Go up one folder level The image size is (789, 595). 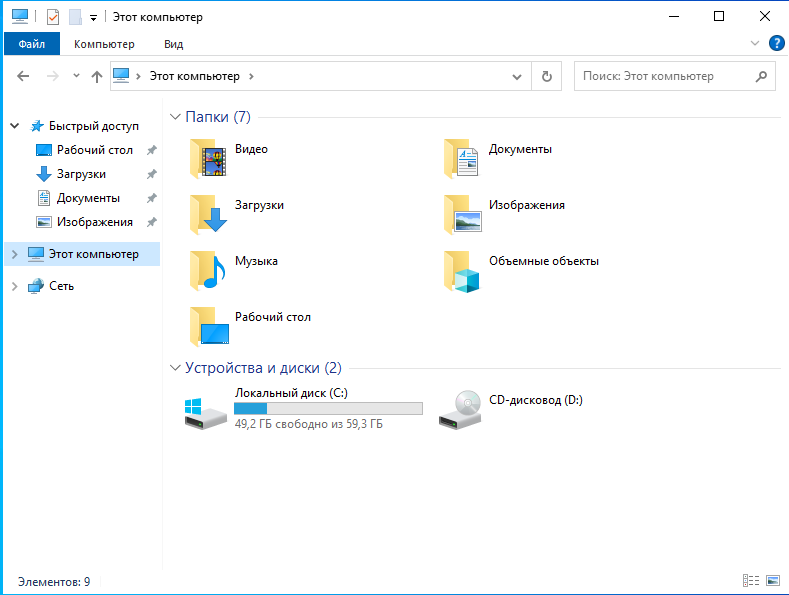click(x=97, y=76)
